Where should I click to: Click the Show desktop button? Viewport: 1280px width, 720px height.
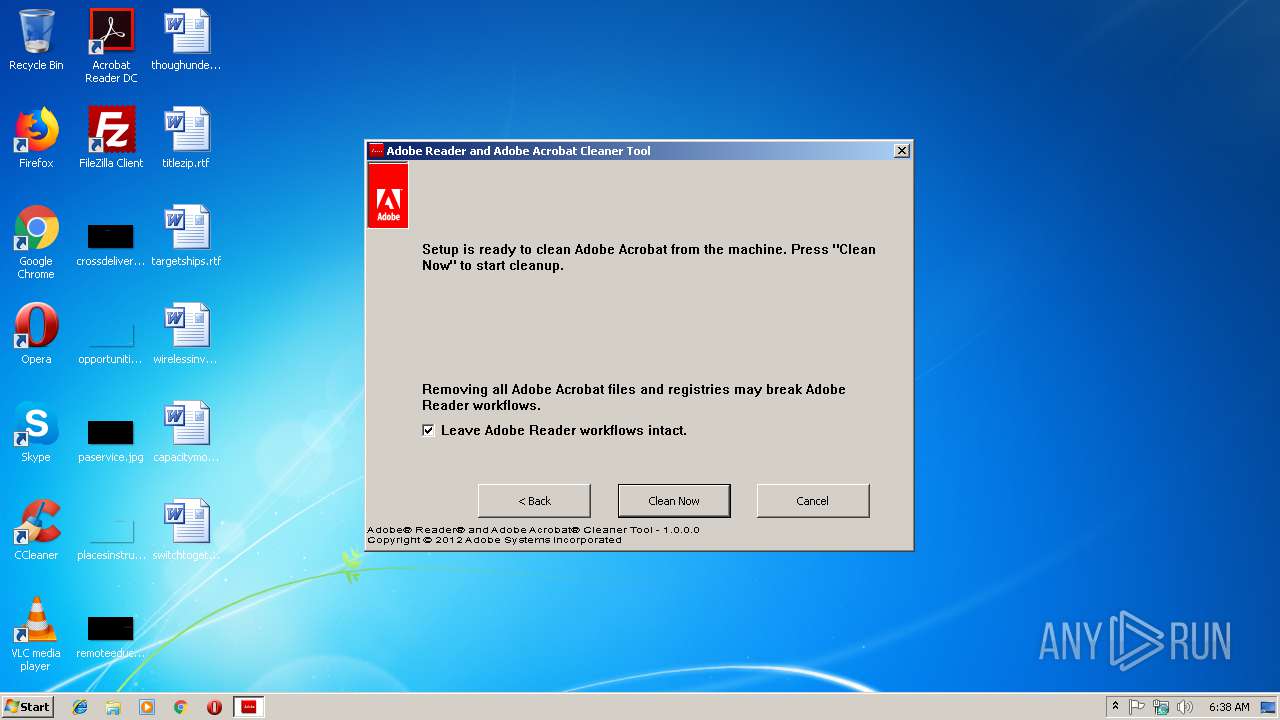(1270, 707)
